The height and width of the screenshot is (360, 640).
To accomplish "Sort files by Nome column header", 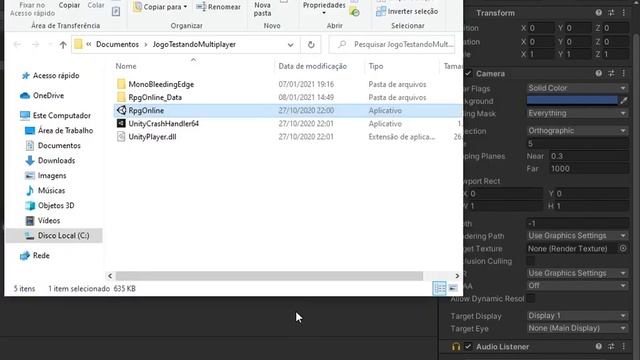I will pos(126,66).
